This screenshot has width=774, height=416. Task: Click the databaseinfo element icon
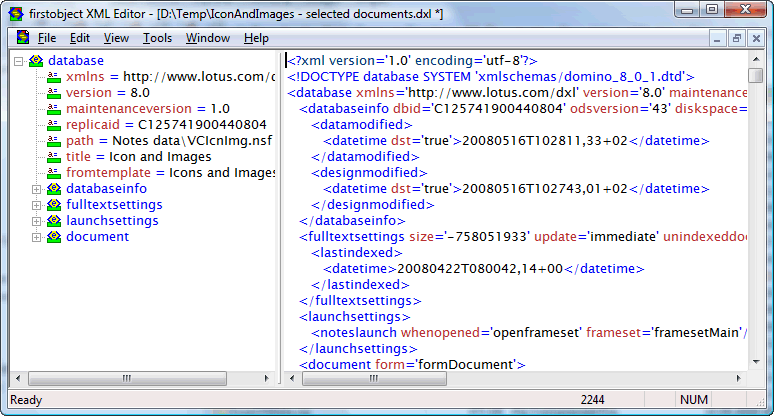pyautogui.click(x=54, y=189)
